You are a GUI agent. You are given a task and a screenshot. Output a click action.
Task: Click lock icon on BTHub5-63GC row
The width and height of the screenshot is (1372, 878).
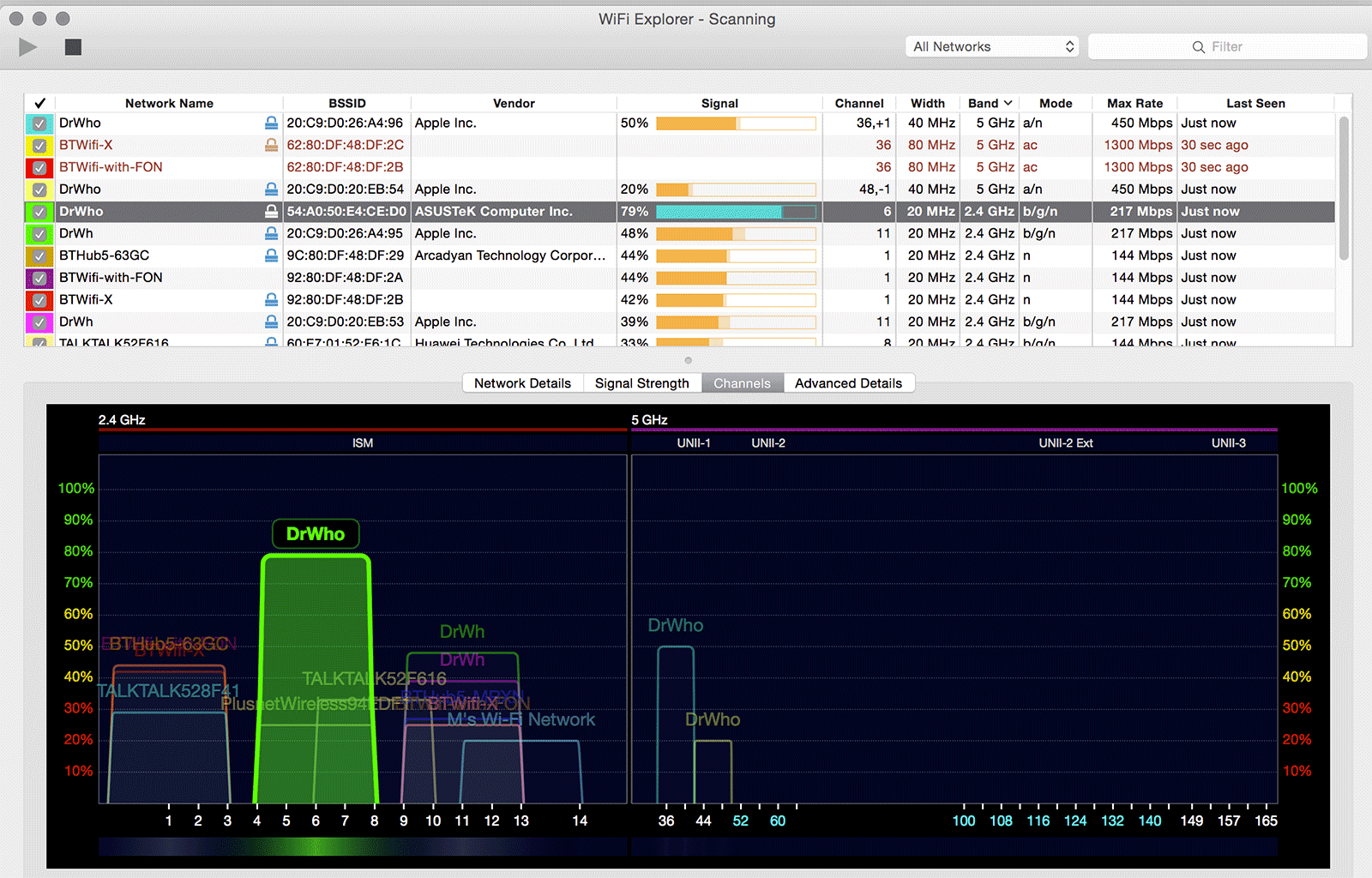tap(271, 256)
